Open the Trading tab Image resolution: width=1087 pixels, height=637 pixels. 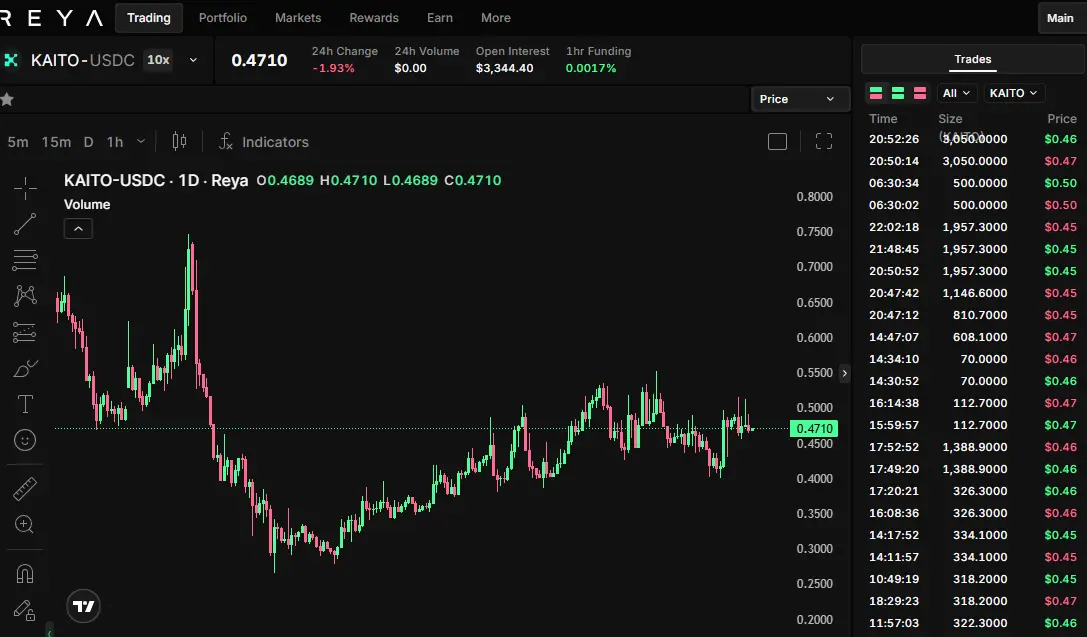pyautogui.click(x=148, y=18)
